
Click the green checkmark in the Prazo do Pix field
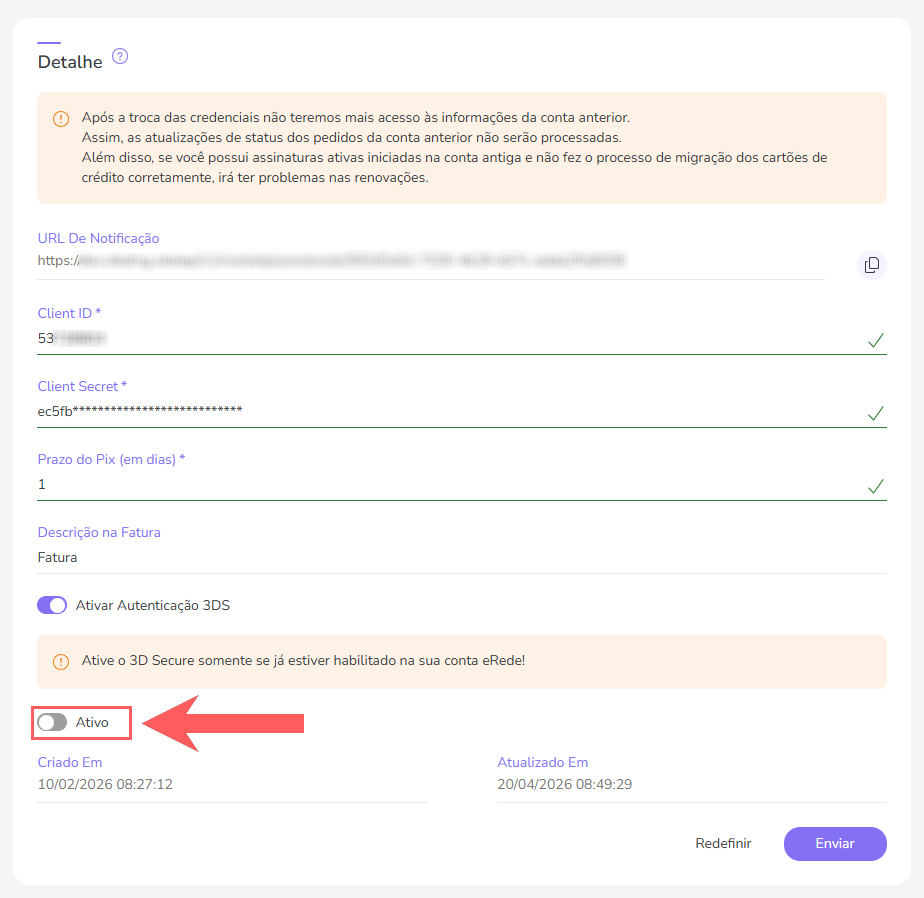click(876, 486)
